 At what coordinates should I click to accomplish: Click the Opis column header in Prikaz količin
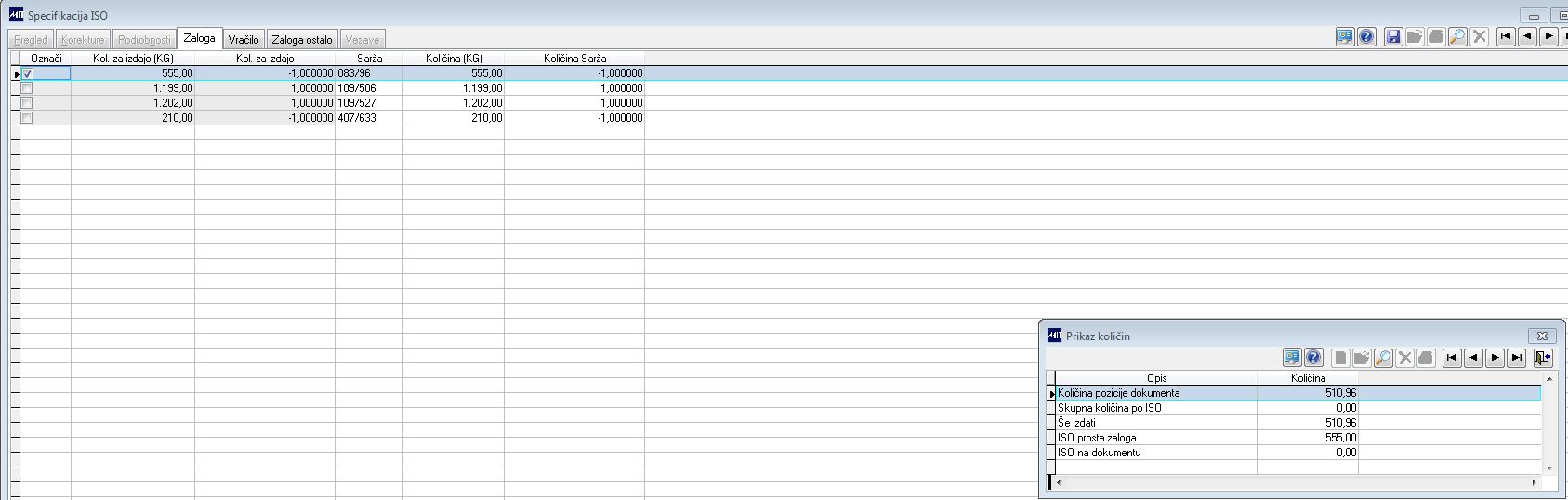pyautogui.click(x=1156, y=378)
